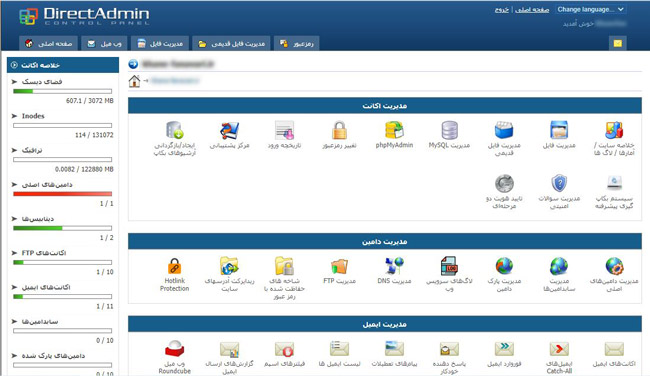Click the DirectAdmin logo
Image resolution: width=650 pixels, height=376 pixels.
coord(84,17)
